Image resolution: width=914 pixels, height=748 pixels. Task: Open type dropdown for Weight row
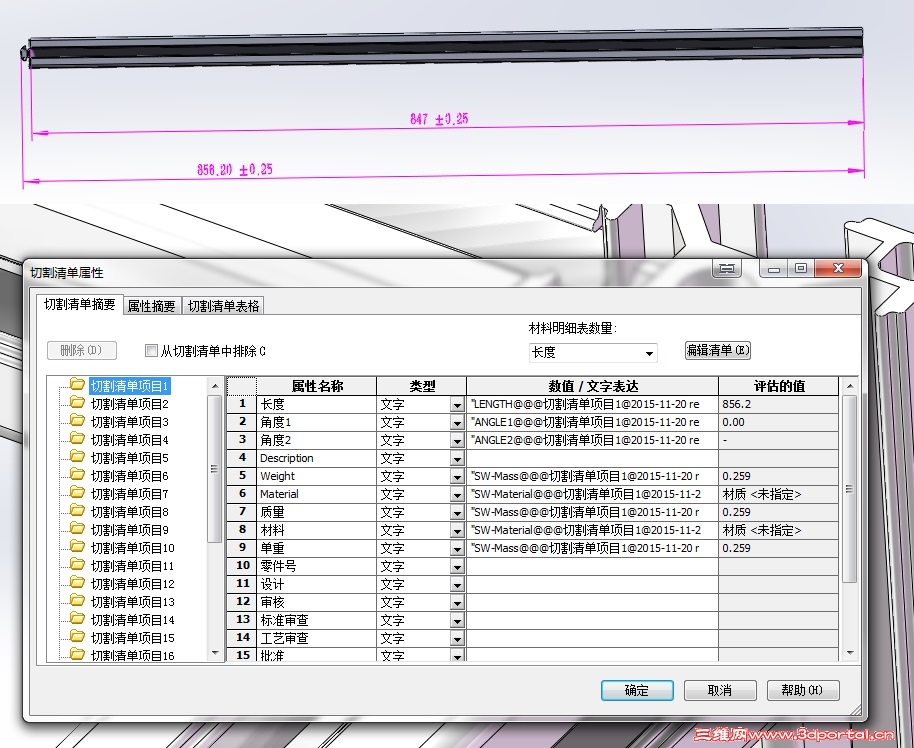tap(458, 477)
